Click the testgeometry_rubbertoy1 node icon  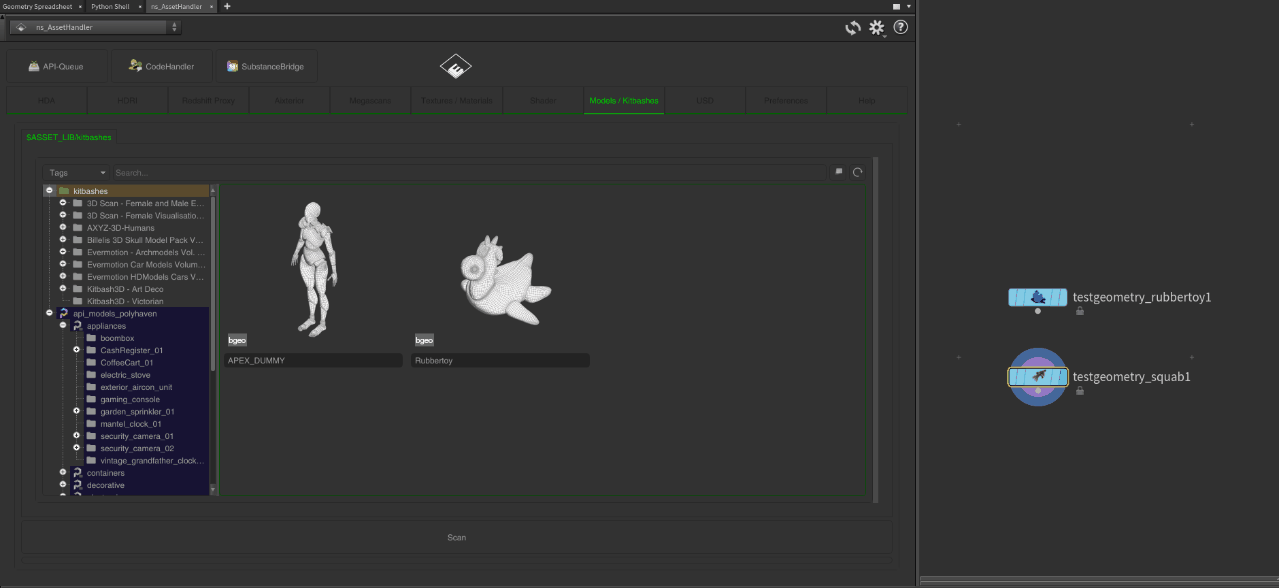pos(1037,297)
